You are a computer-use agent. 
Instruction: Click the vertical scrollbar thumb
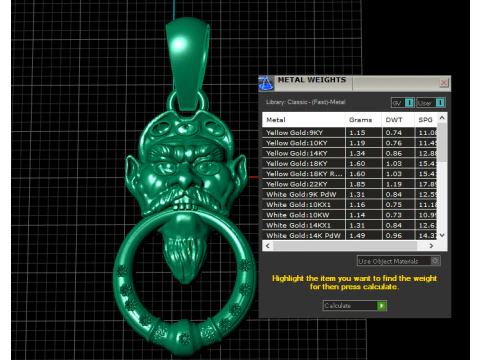click(x=442, y=142)
